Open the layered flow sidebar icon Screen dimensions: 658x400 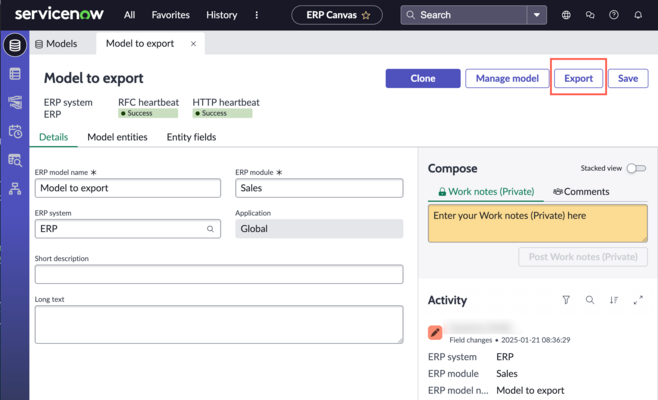15,102
